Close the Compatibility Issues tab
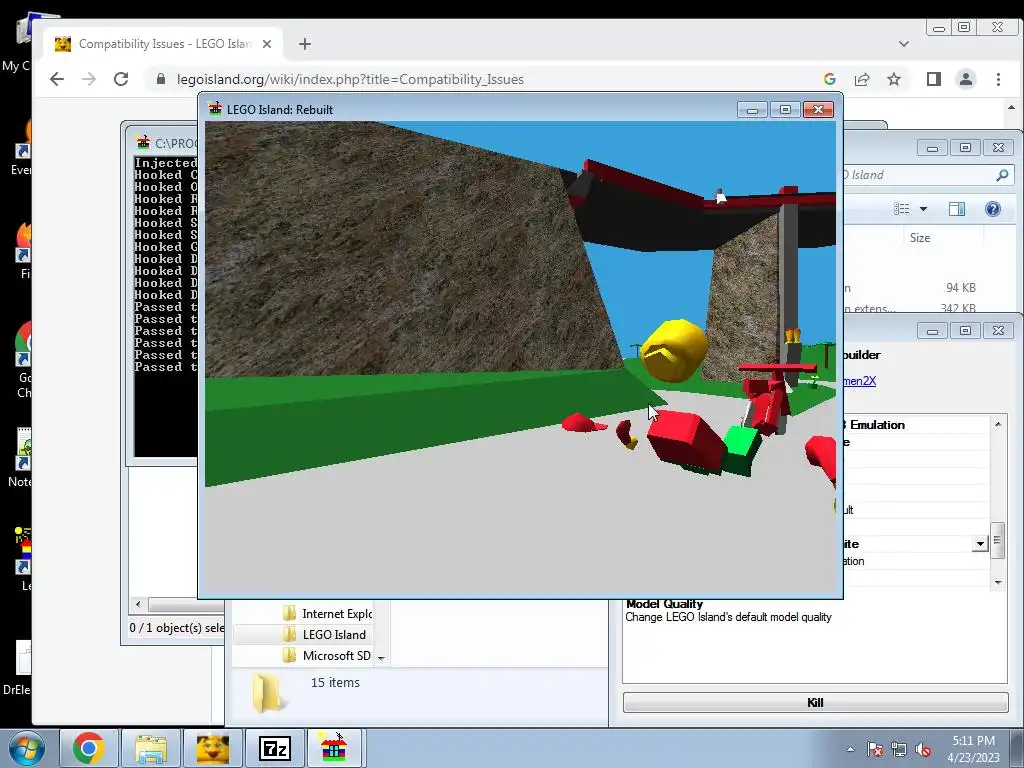1024x768 pixels. pos(266,44)
